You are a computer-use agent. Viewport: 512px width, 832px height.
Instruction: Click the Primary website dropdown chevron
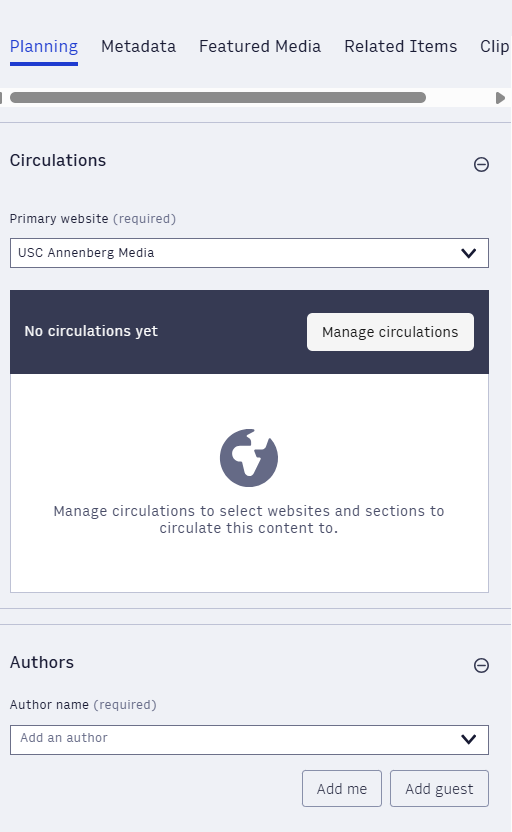point(468,253)
